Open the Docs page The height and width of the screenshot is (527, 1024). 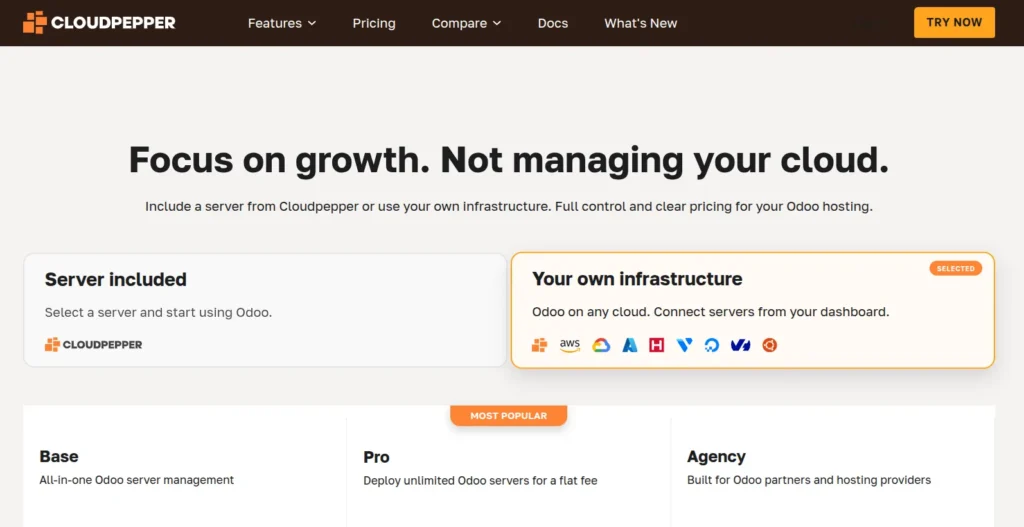tap(553, 24)
